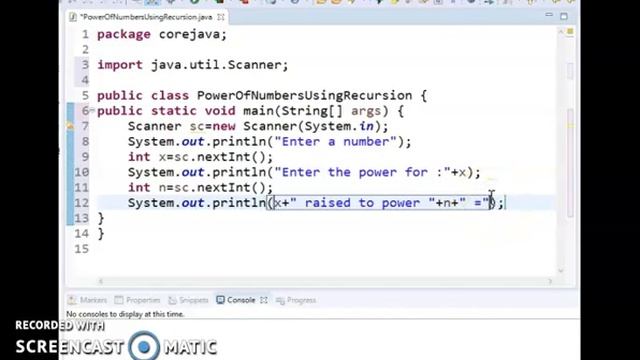Select the PowerOfNumbersUsingRecursion.java editor tab
The image size is (640, 360).
(146, 17)
